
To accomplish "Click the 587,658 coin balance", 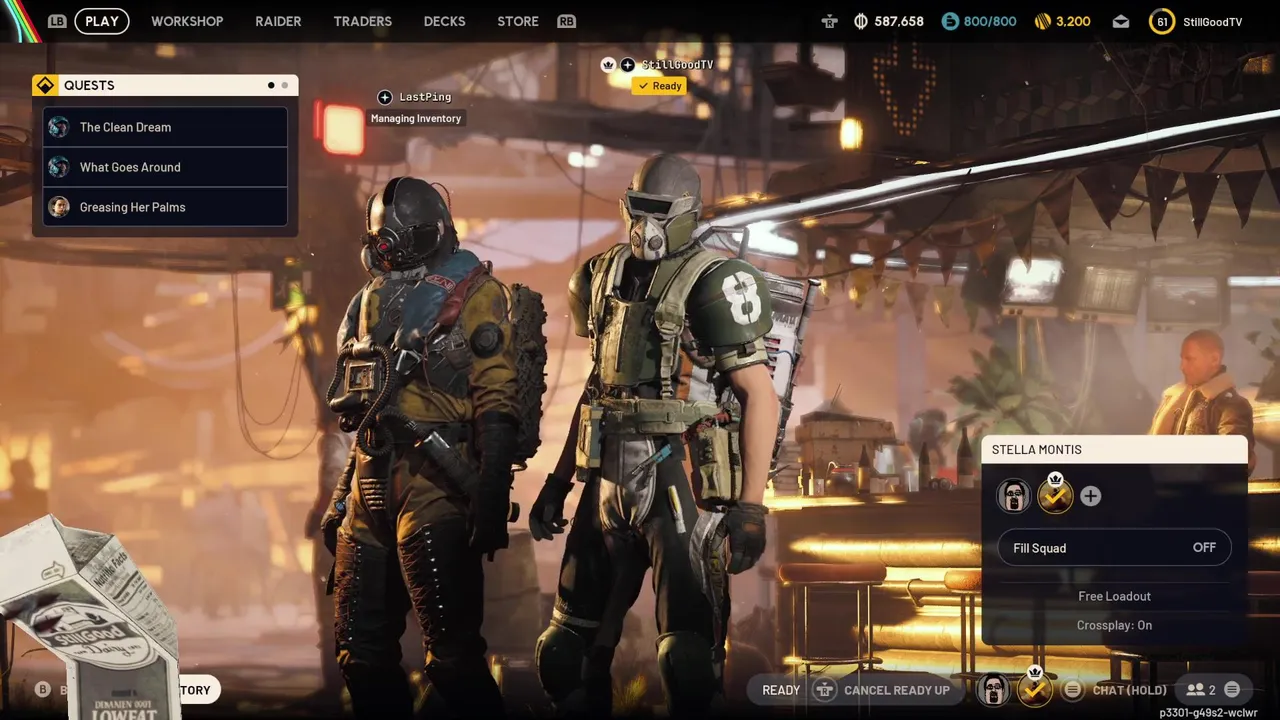I will (898, 21).
